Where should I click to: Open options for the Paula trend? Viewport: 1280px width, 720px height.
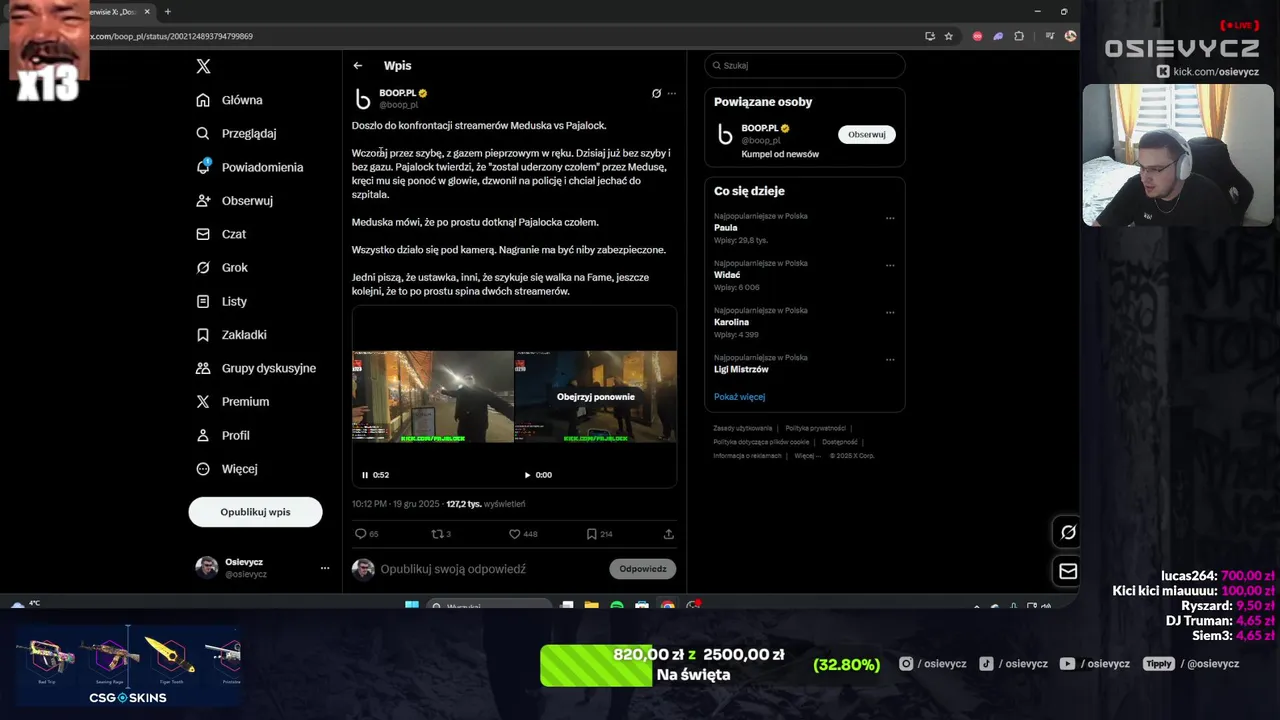tap(890, 218)
